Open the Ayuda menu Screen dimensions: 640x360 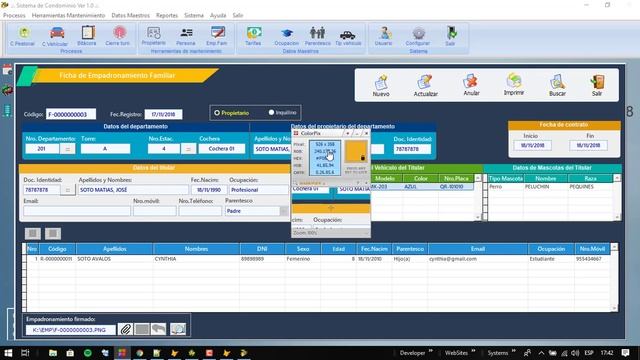[218, 15]
